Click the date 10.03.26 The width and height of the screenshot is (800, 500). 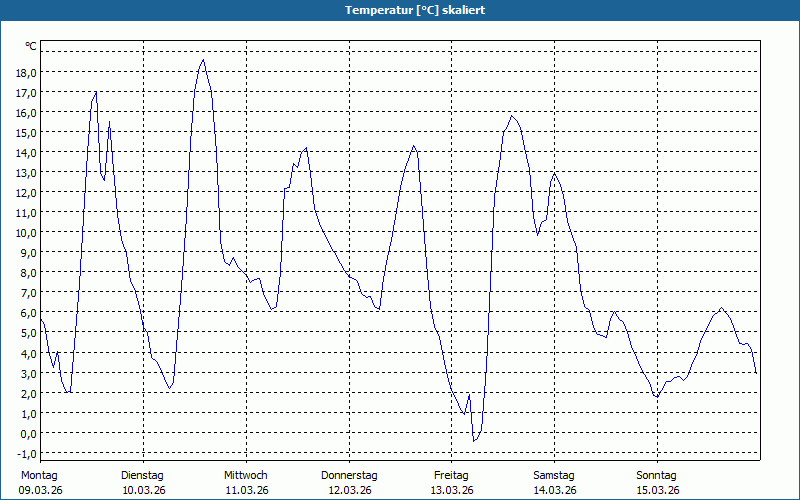tap(144, 491)
